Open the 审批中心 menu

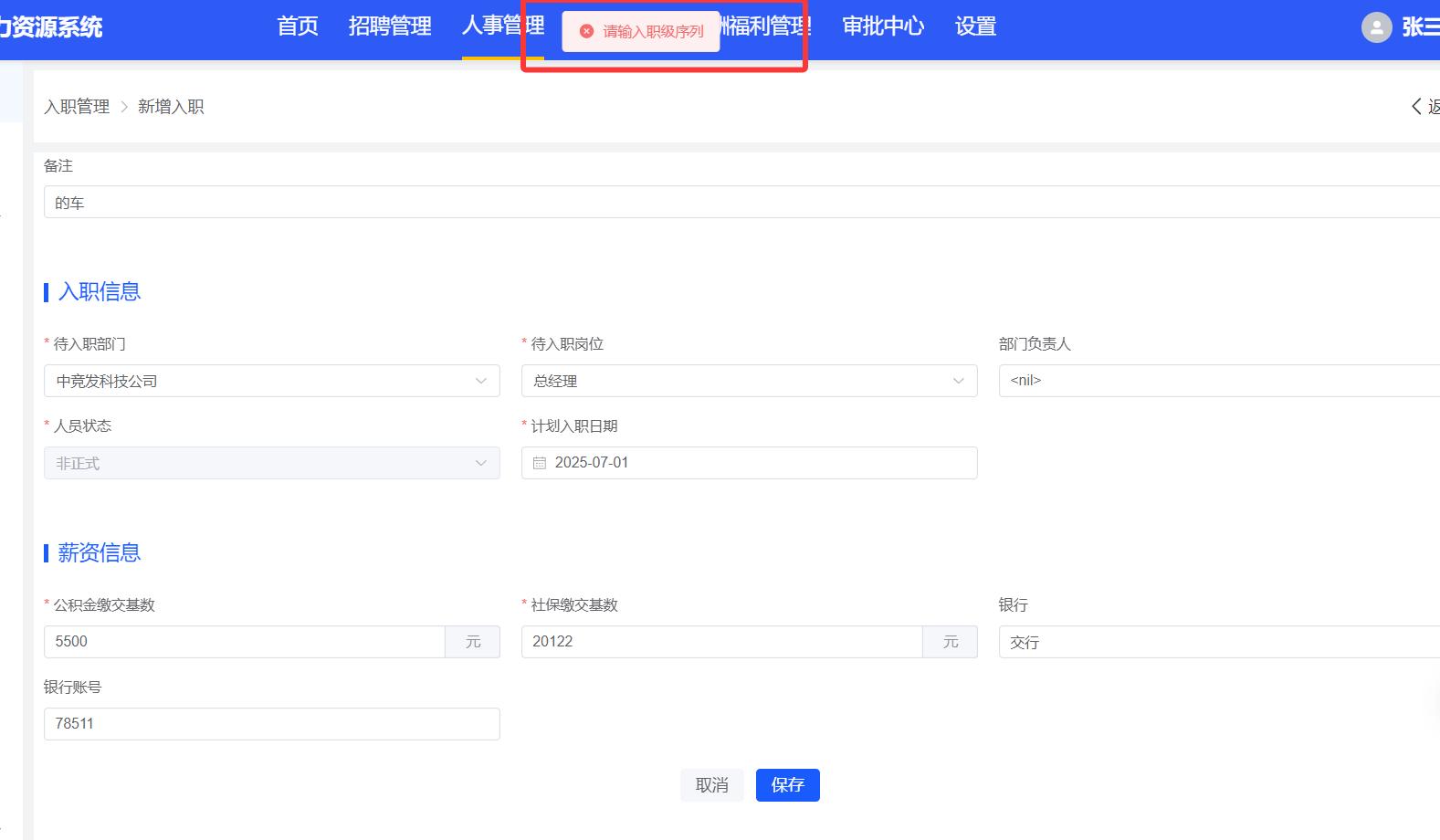(x=883, y=26)
